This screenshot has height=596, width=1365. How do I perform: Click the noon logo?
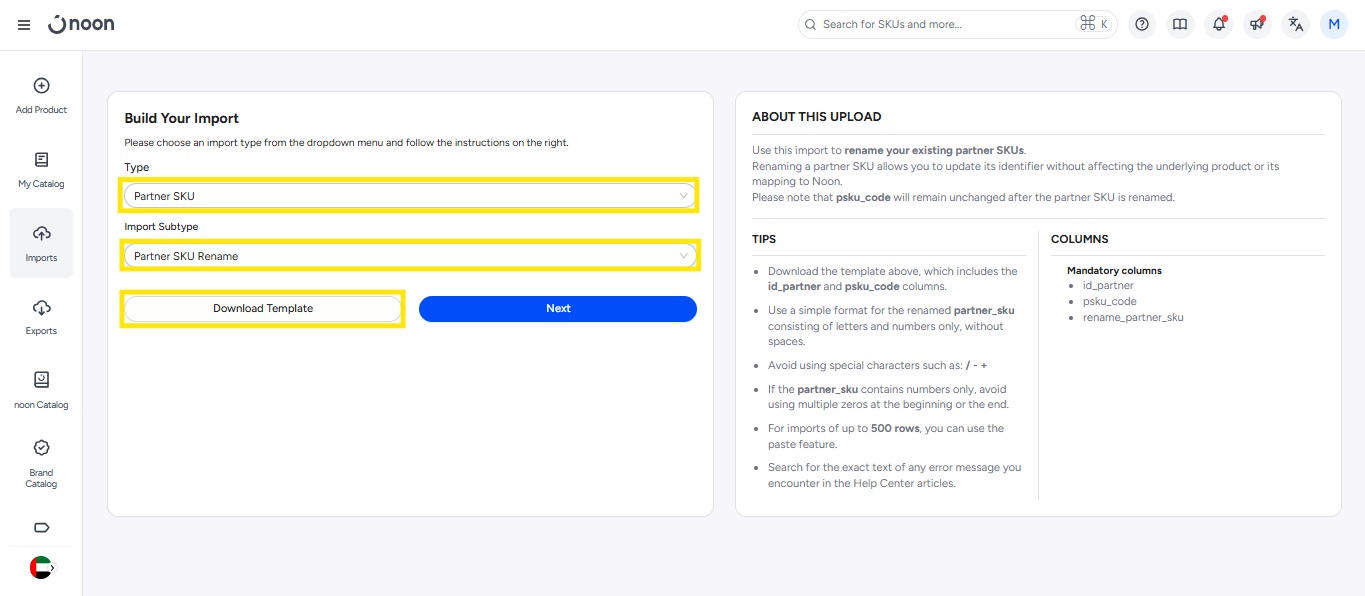(82, 24)
